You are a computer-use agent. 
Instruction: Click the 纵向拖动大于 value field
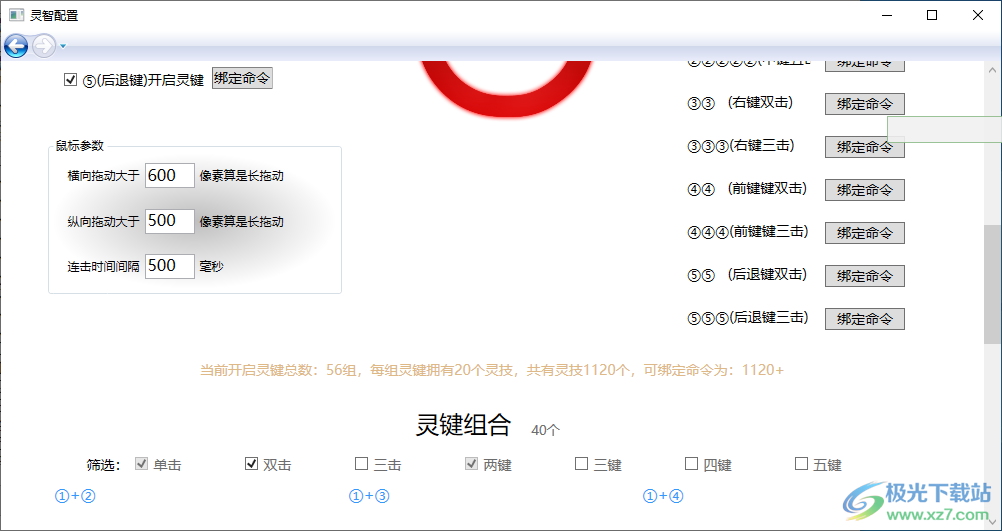[x=170, y=221]
